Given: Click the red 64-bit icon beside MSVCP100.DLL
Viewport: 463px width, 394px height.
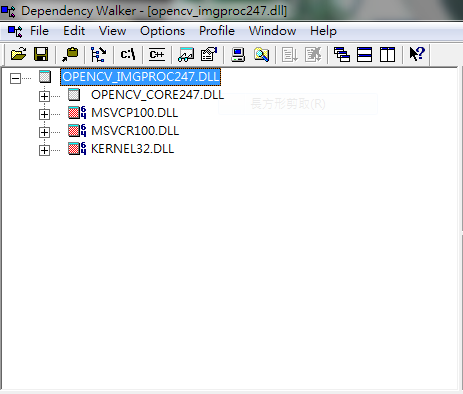Looking at the screenshot, I should click(77, 113).
